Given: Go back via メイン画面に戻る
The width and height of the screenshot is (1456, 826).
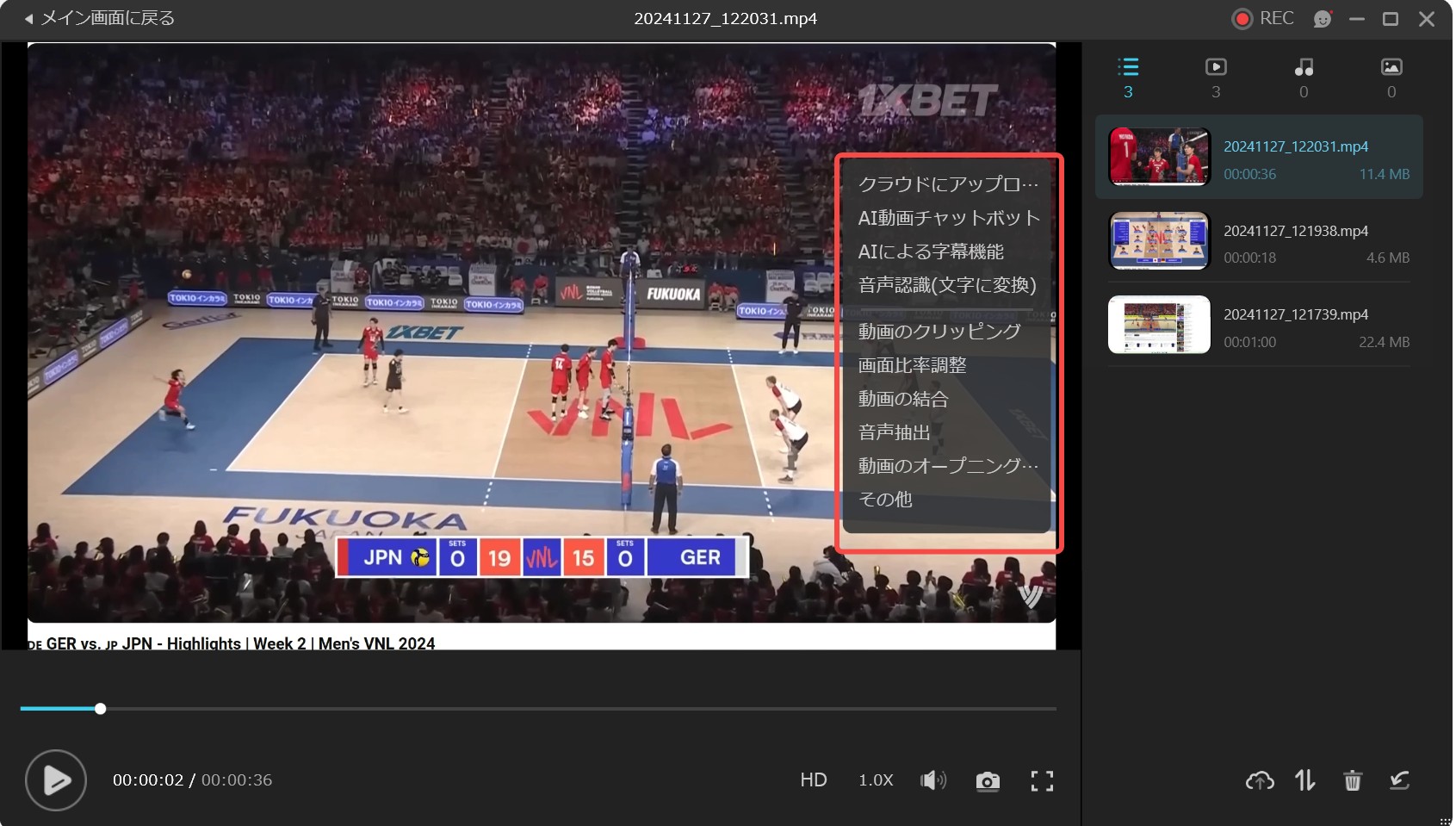Looking at the screenshot, I should [x=99, y=18].
